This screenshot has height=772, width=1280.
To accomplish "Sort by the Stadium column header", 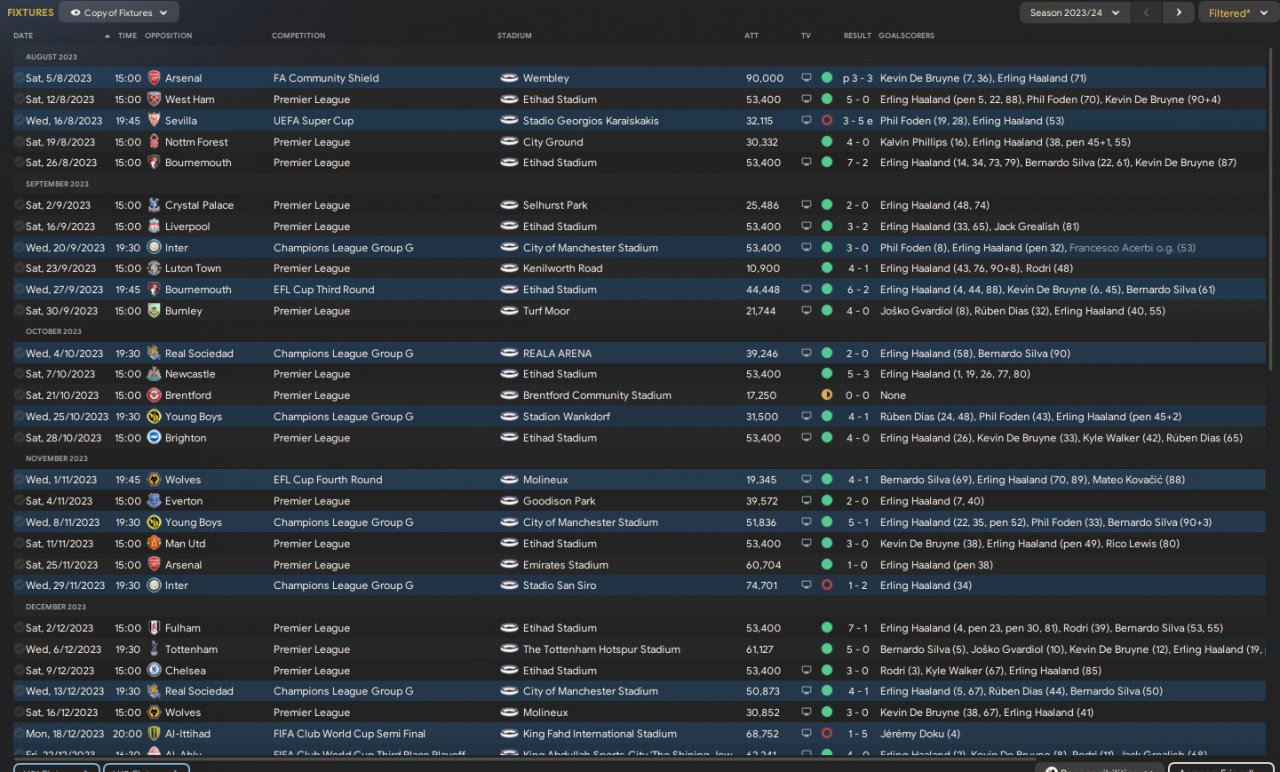I will (514, 36).
